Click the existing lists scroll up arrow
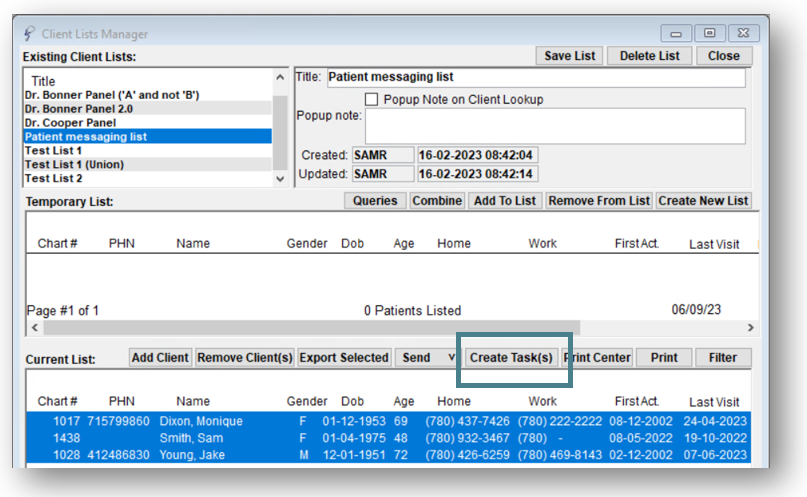Viewport: 807px width, 497px height. [x=280, y=77]
